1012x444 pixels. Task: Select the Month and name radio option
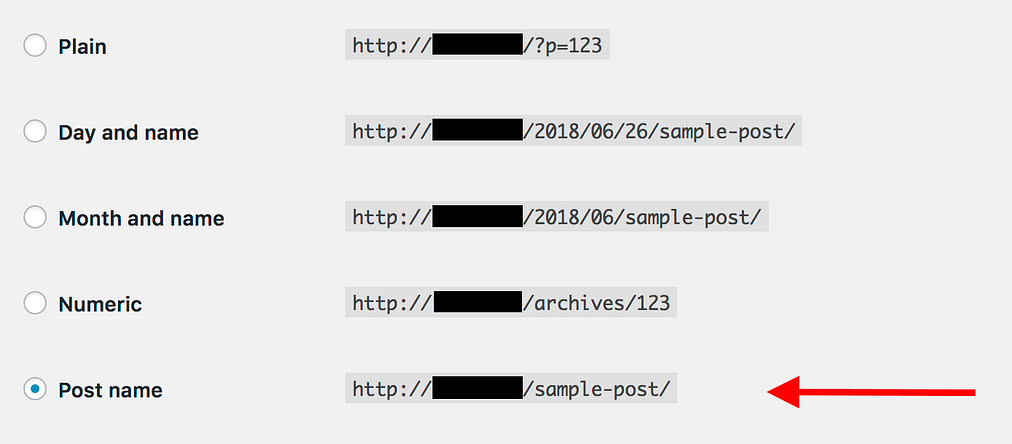click(x=35, y=217)
